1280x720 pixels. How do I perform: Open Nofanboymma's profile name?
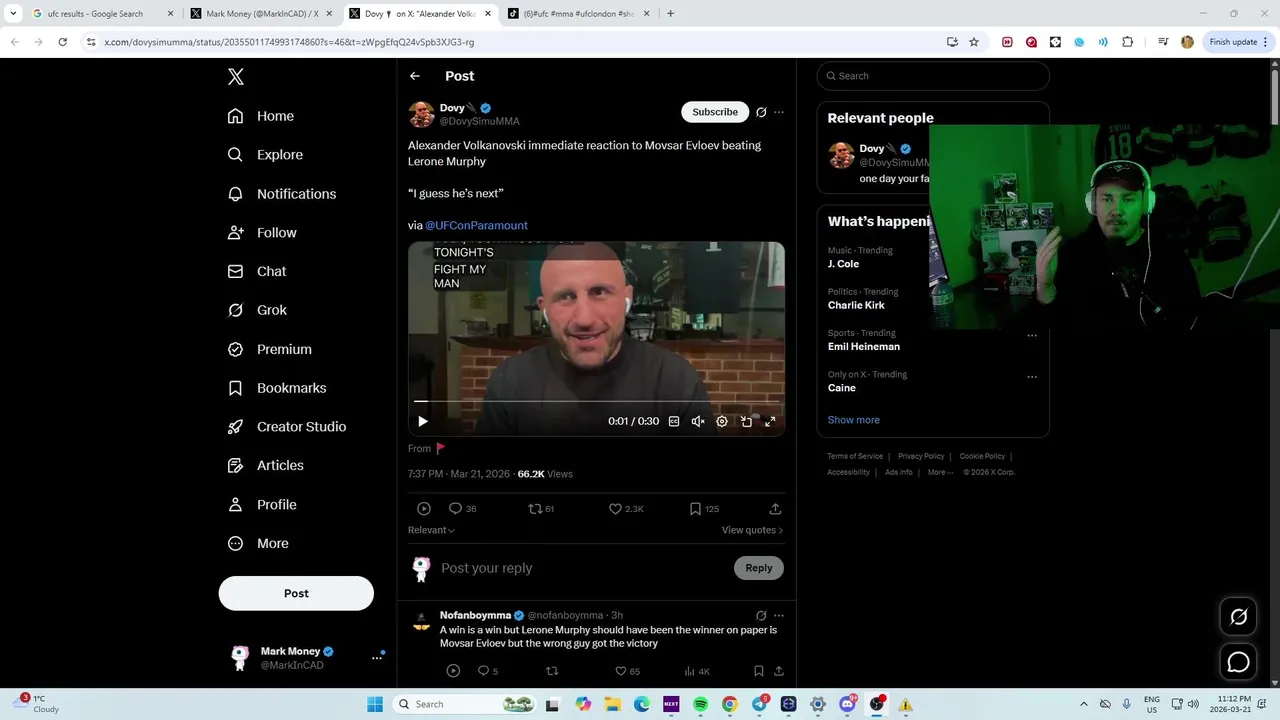475,615
